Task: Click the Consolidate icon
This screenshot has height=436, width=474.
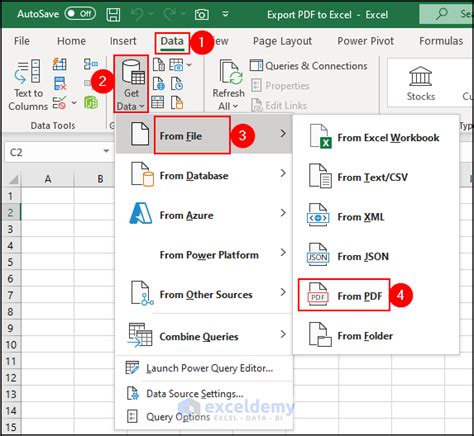Action: 91,64
